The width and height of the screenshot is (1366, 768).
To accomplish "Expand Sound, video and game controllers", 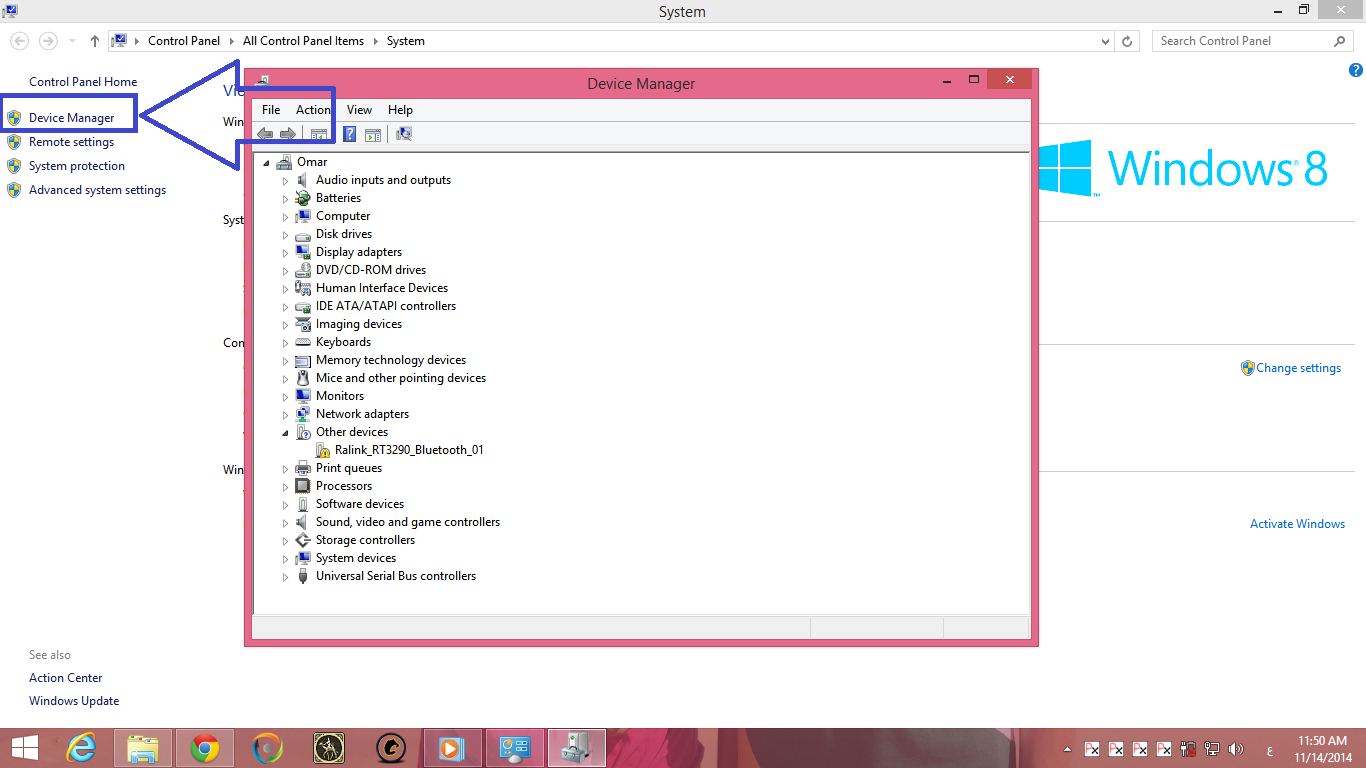I will point(285,523).
